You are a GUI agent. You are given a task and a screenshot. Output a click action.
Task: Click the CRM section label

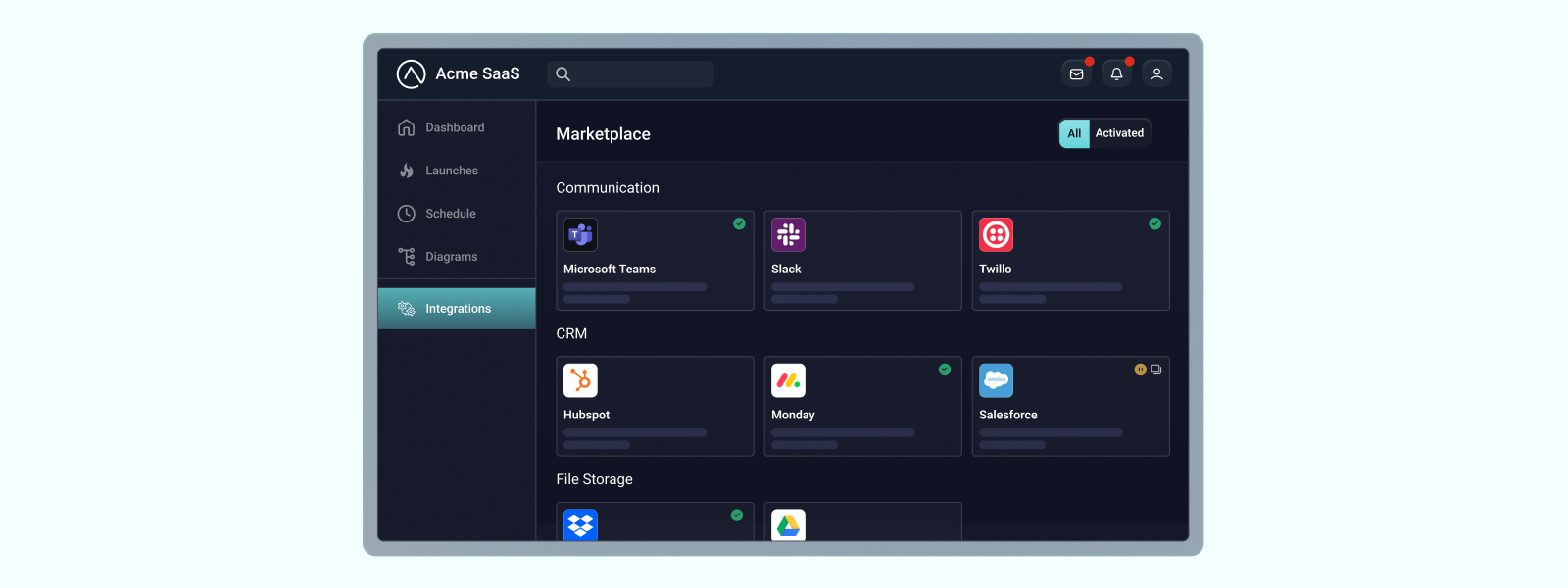pyautogui.click(x=571, y=334)
